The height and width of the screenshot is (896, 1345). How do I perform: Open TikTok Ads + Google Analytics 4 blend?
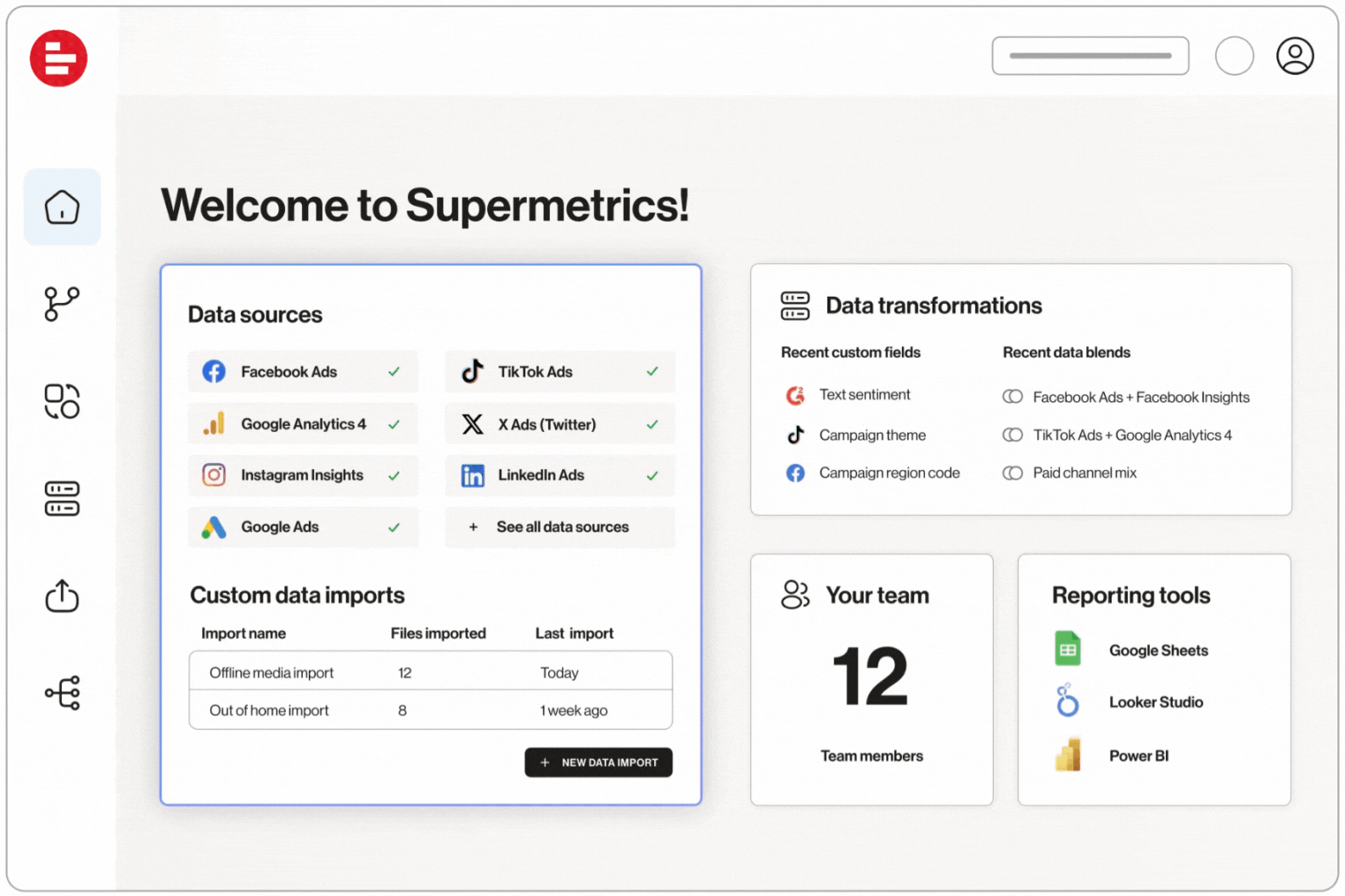click(x=1132, y=435)
